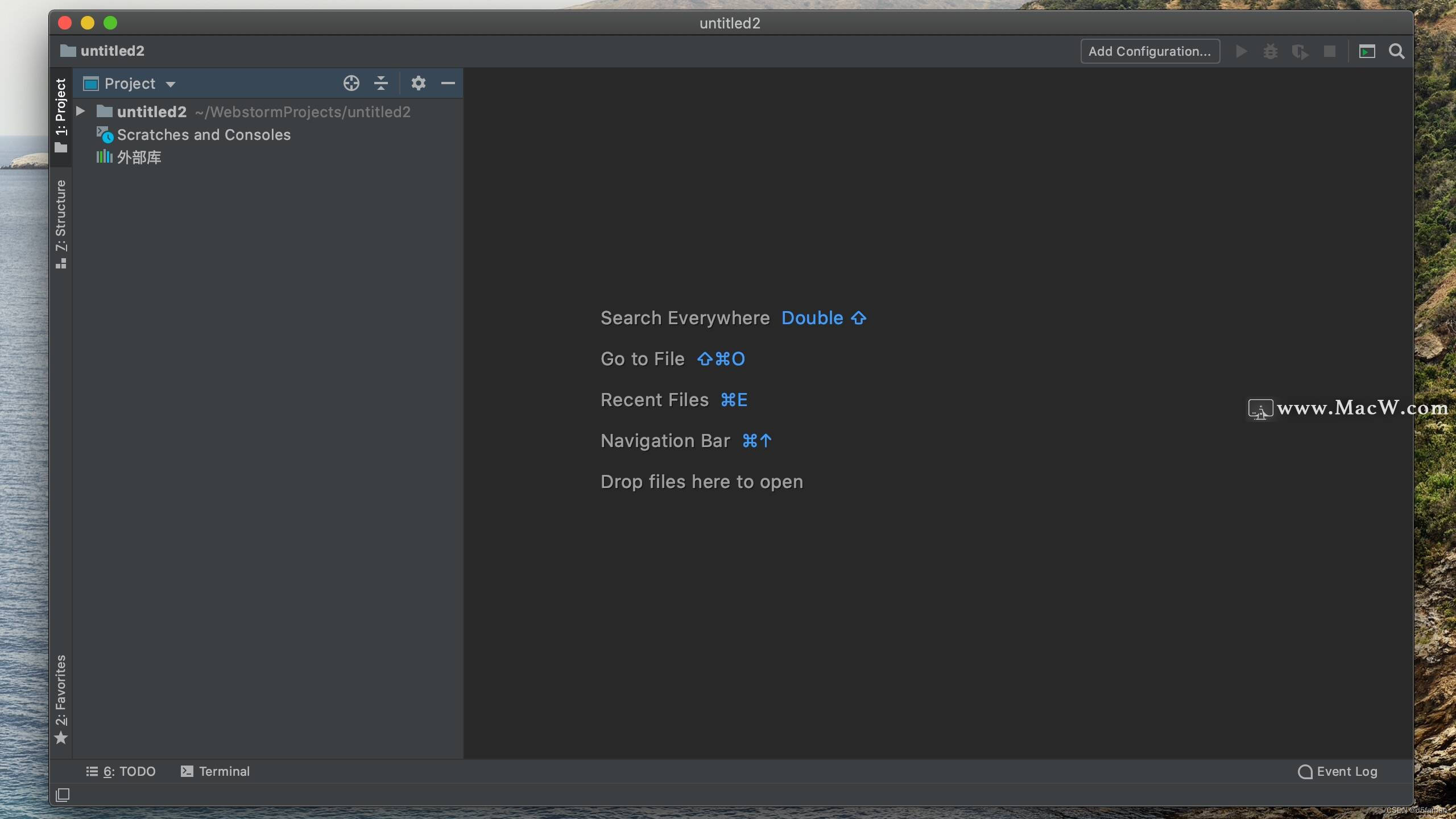
Task: Click the red close window button
Action: click(x=65, y=23)
